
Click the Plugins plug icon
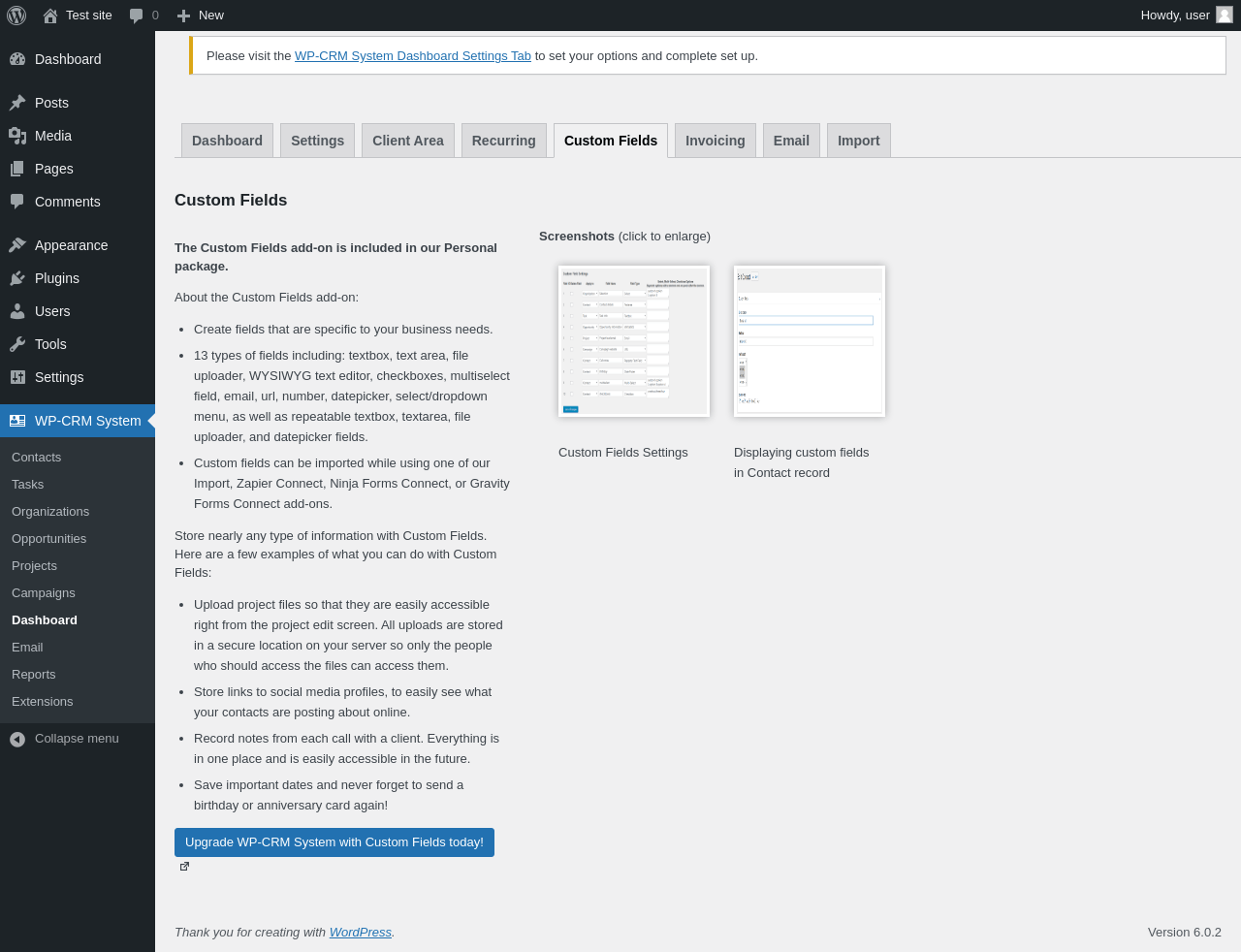(x=17, y=278)
